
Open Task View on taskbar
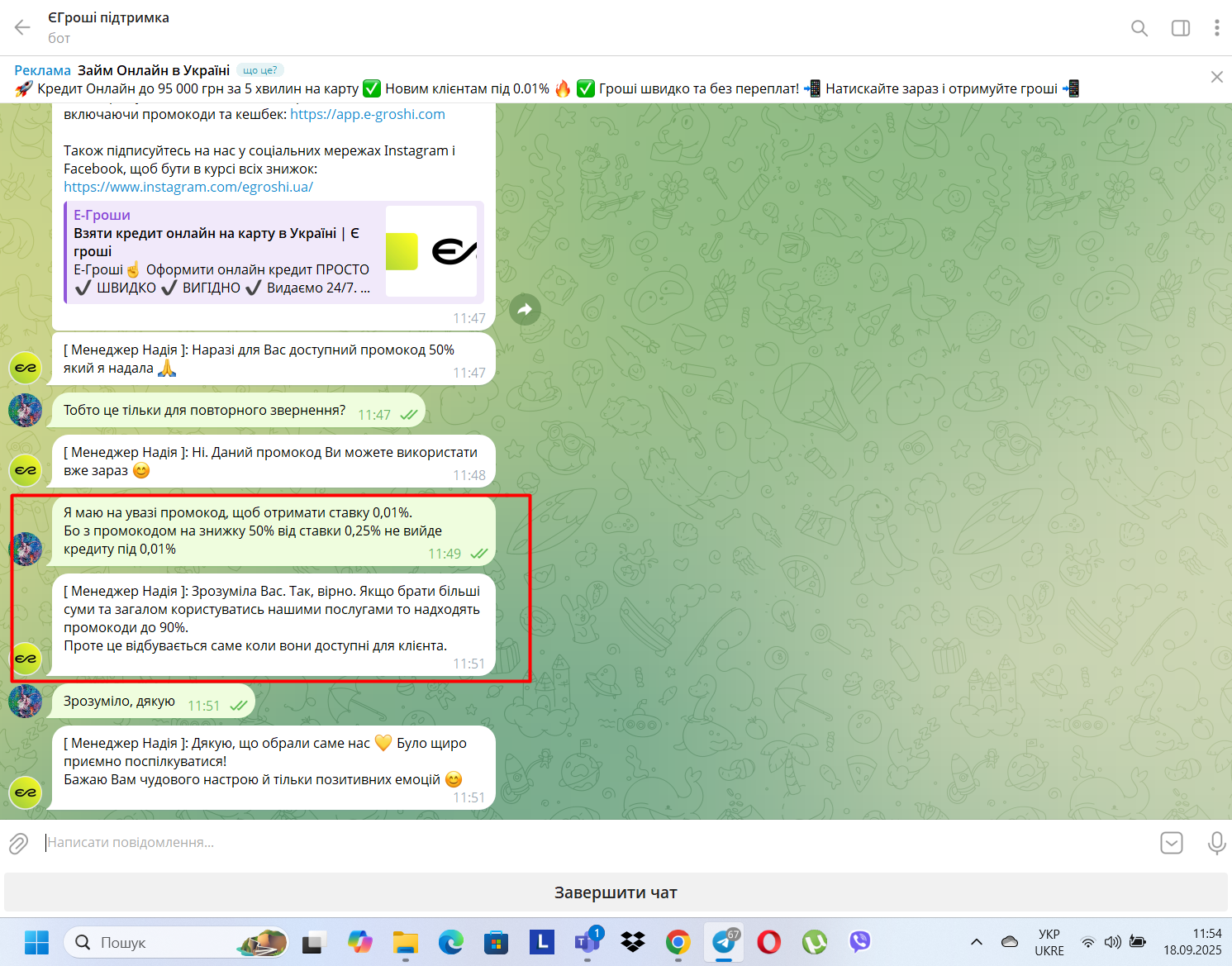pos(314,942)
